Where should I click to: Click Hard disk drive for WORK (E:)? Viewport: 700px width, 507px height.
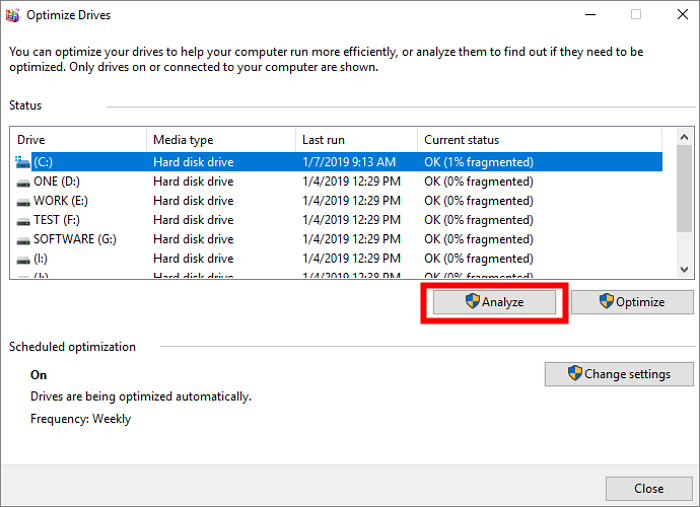pyautogui.click(x=193, y=200)
